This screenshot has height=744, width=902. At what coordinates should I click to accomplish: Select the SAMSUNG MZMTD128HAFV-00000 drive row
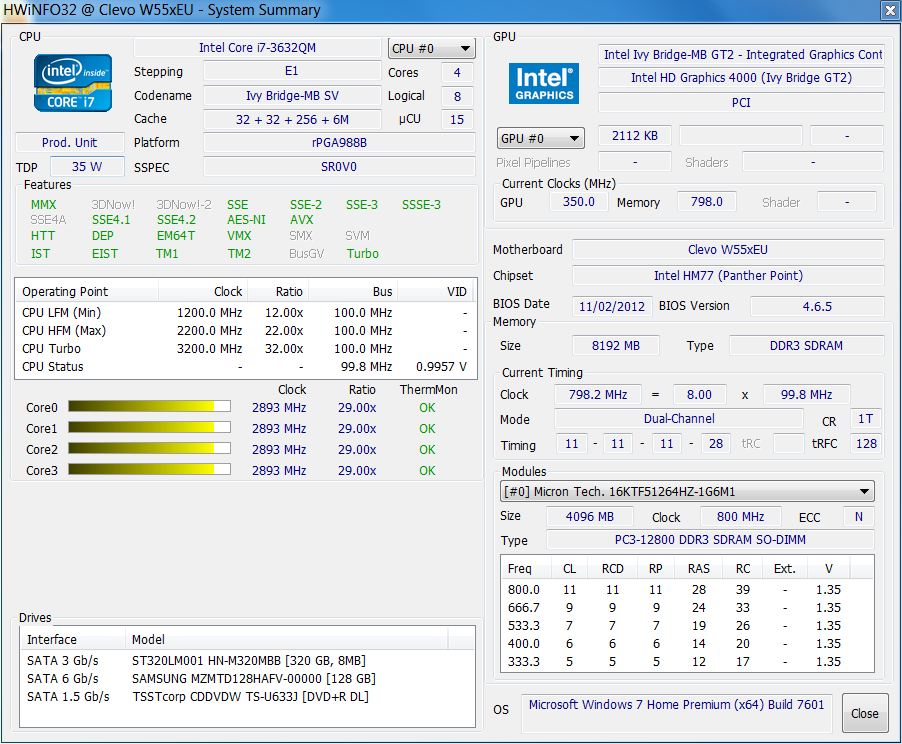pyautogui.click(x=247, y=678)
